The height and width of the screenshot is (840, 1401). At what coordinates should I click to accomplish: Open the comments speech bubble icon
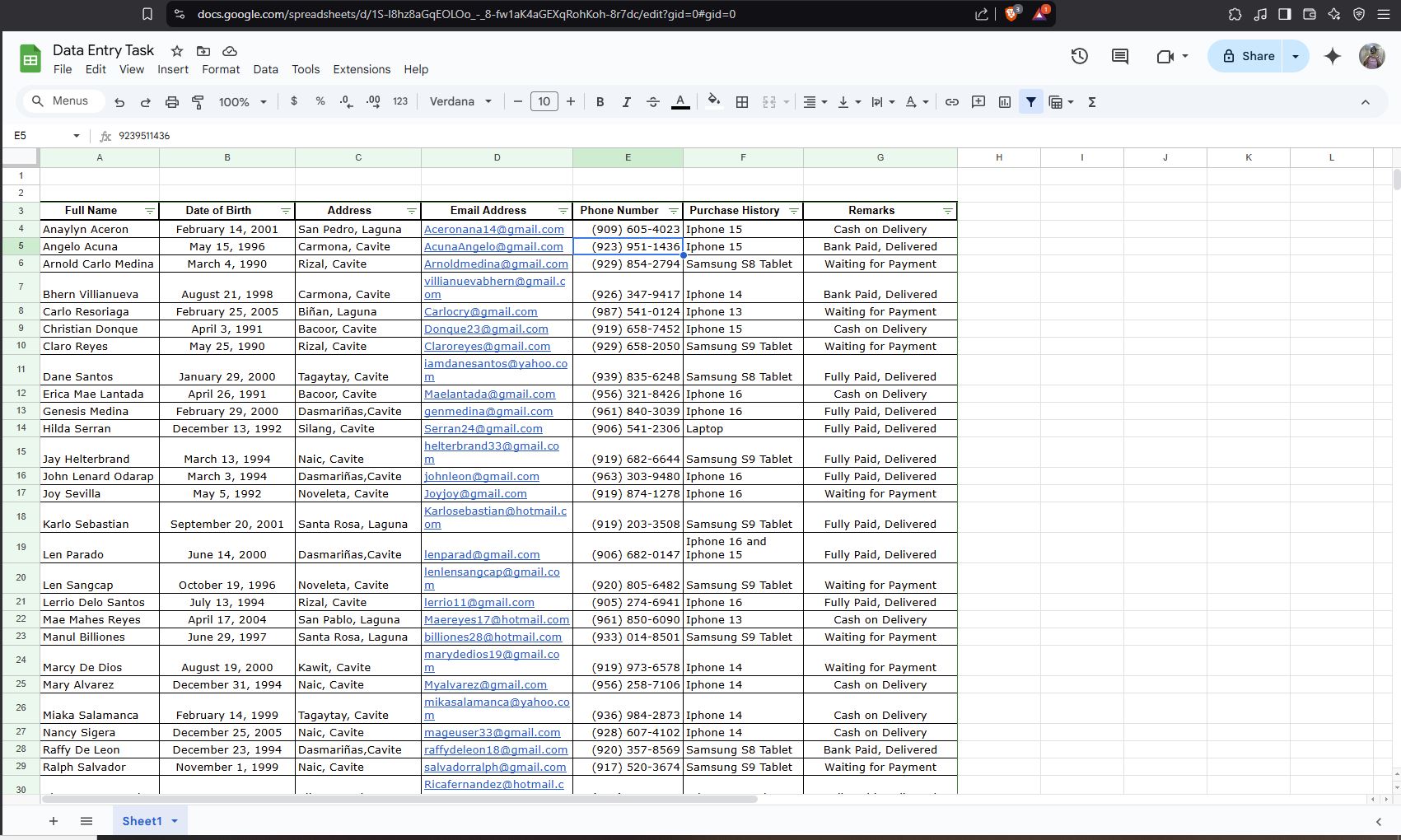[x=1120, y=56]
